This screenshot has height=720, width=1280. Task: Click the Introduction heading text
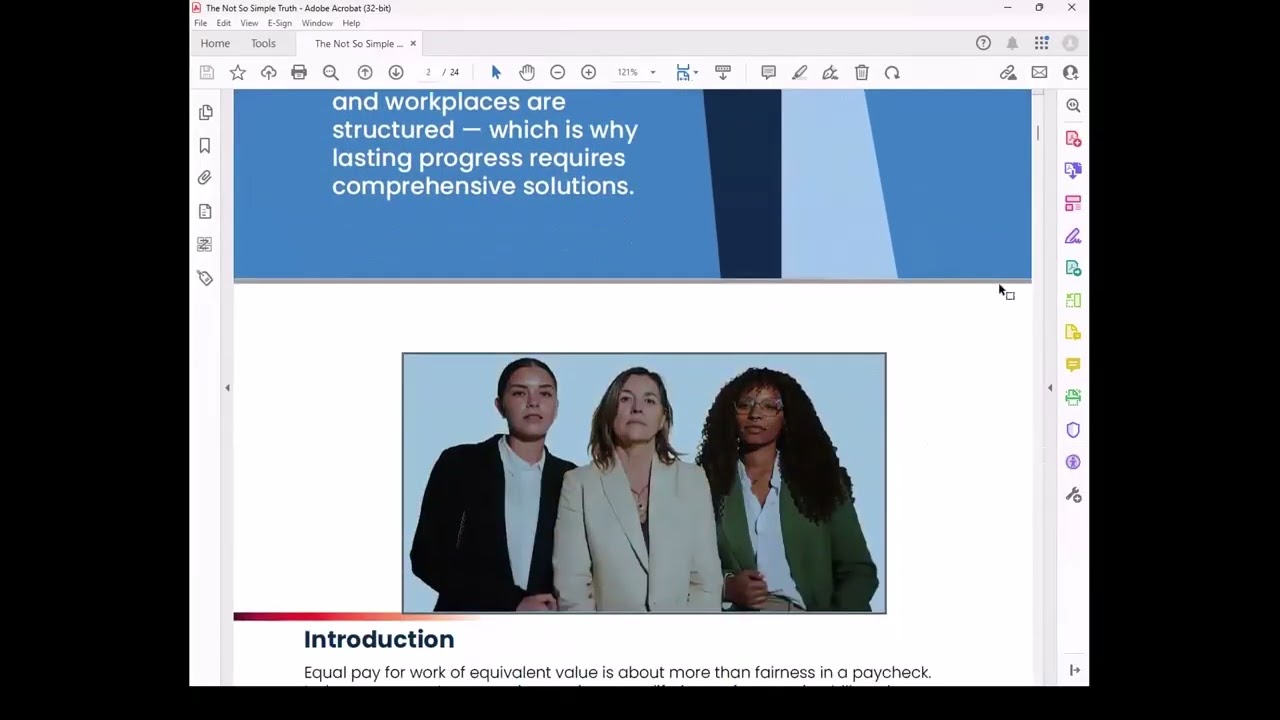coord(379,639)
